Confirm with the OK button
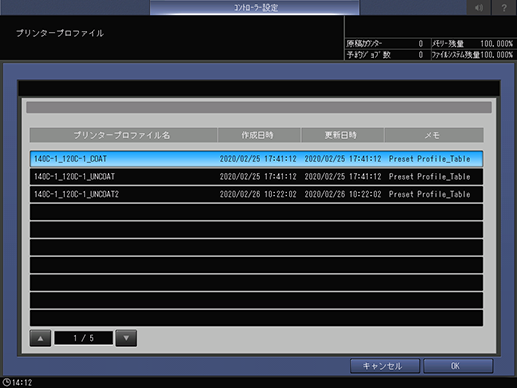The width and height of the screenshot is (517, 388). (458, 366)
